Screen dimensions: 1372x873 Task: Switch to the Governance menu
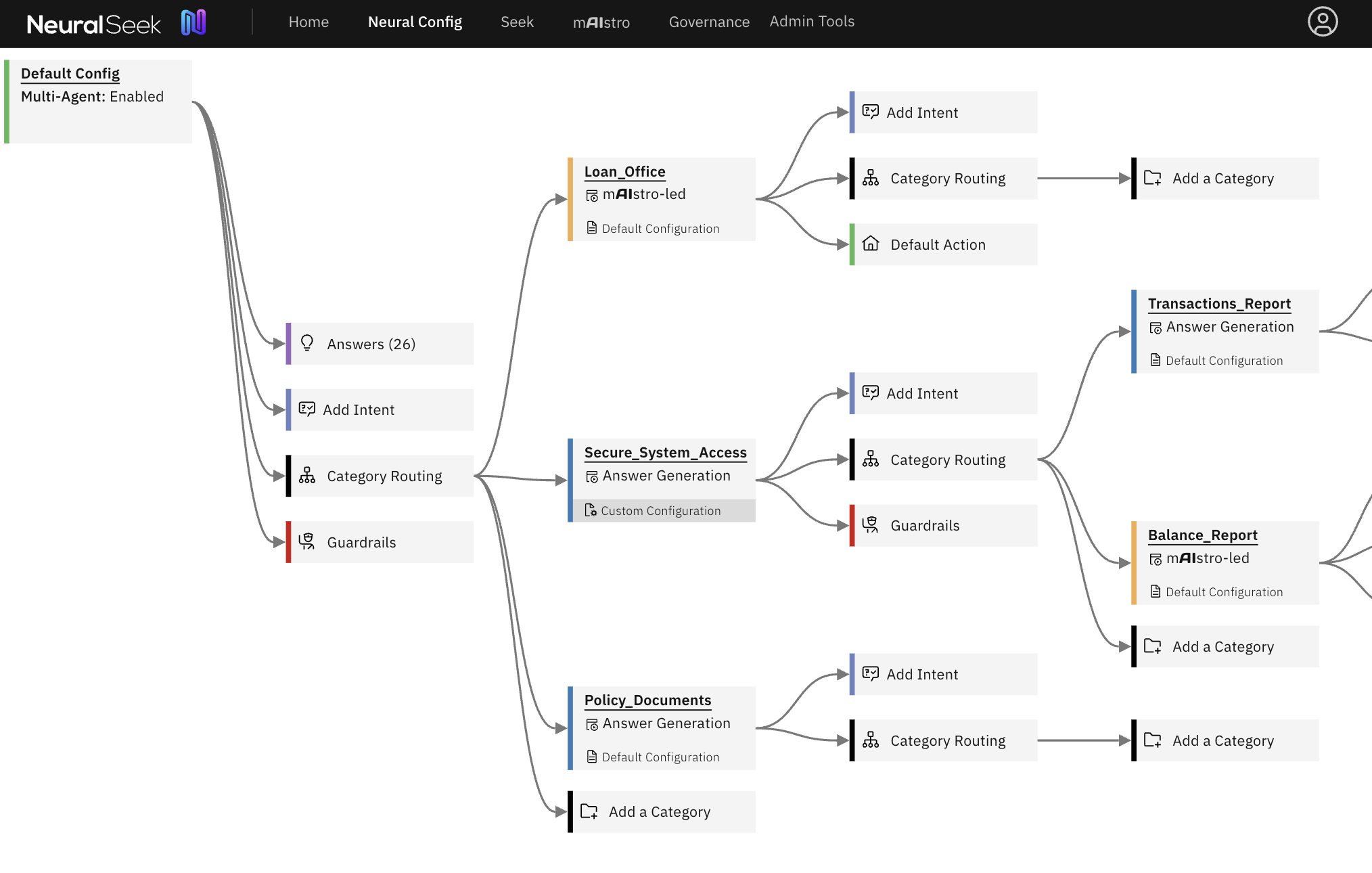tap(708, 22)
